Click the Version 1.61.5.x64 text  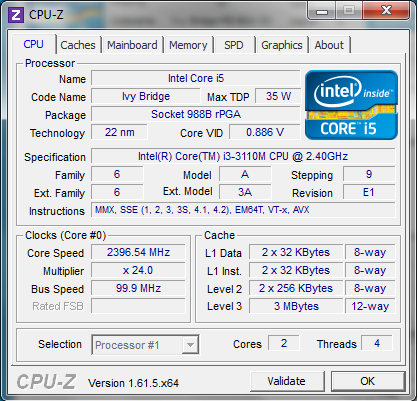coord(133,383)
